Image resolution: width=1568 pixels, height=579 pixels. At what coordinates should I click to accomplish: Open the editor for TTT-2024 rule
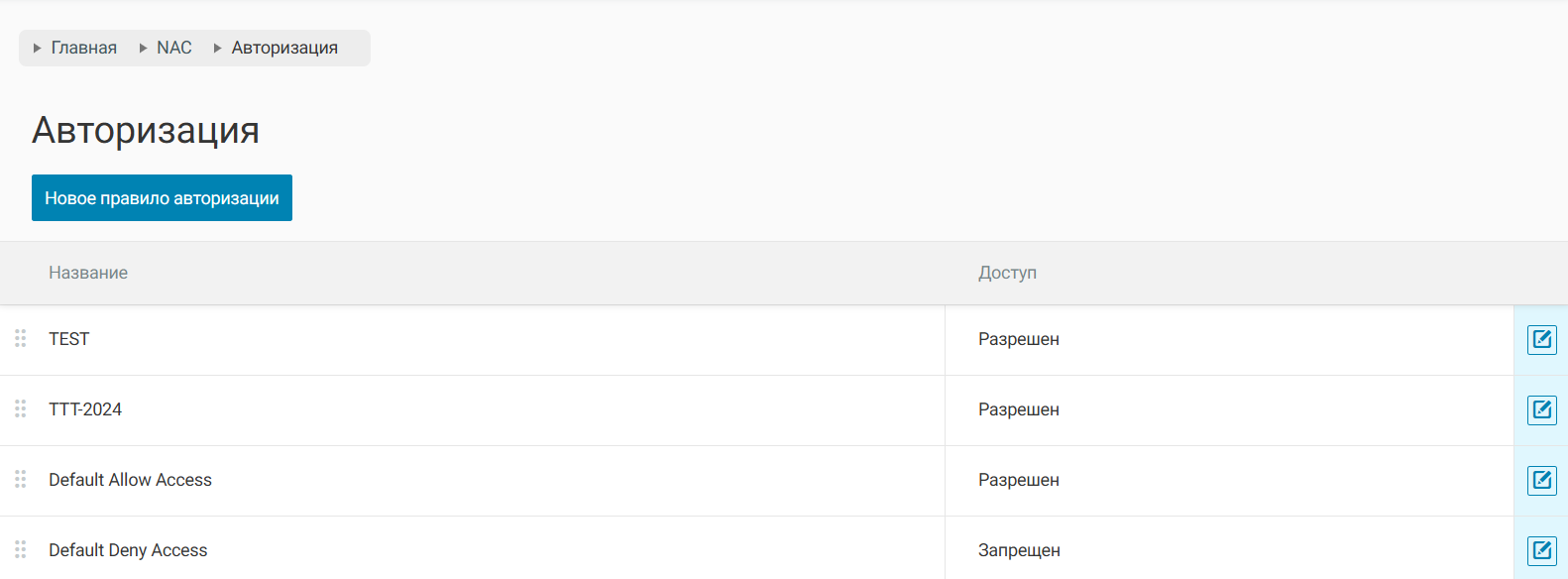pyautogui.click(x=1541, y=410)
